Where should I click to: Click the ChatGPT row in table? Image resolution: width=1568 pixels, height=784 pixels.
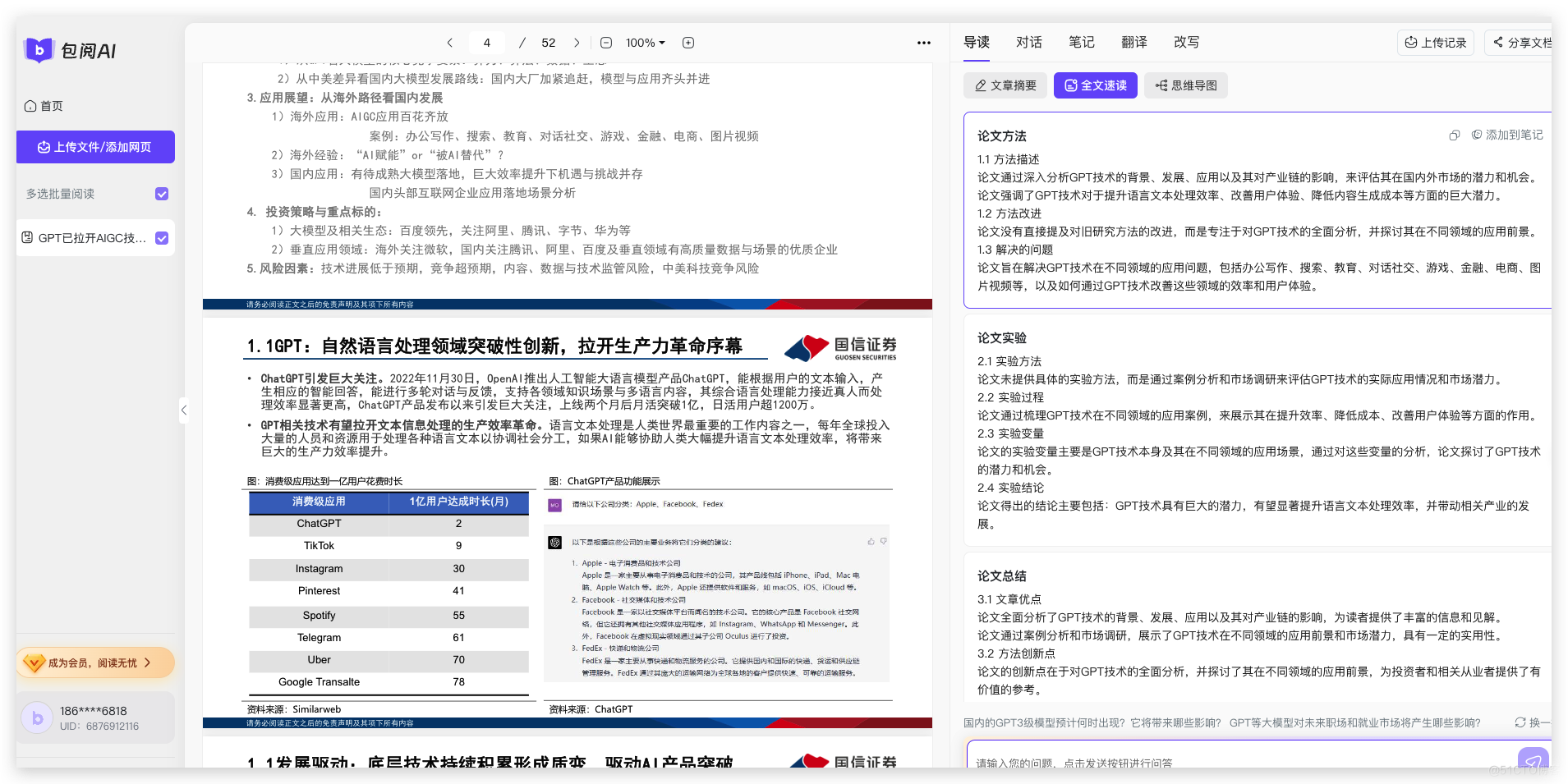click(x=389, y=524)
